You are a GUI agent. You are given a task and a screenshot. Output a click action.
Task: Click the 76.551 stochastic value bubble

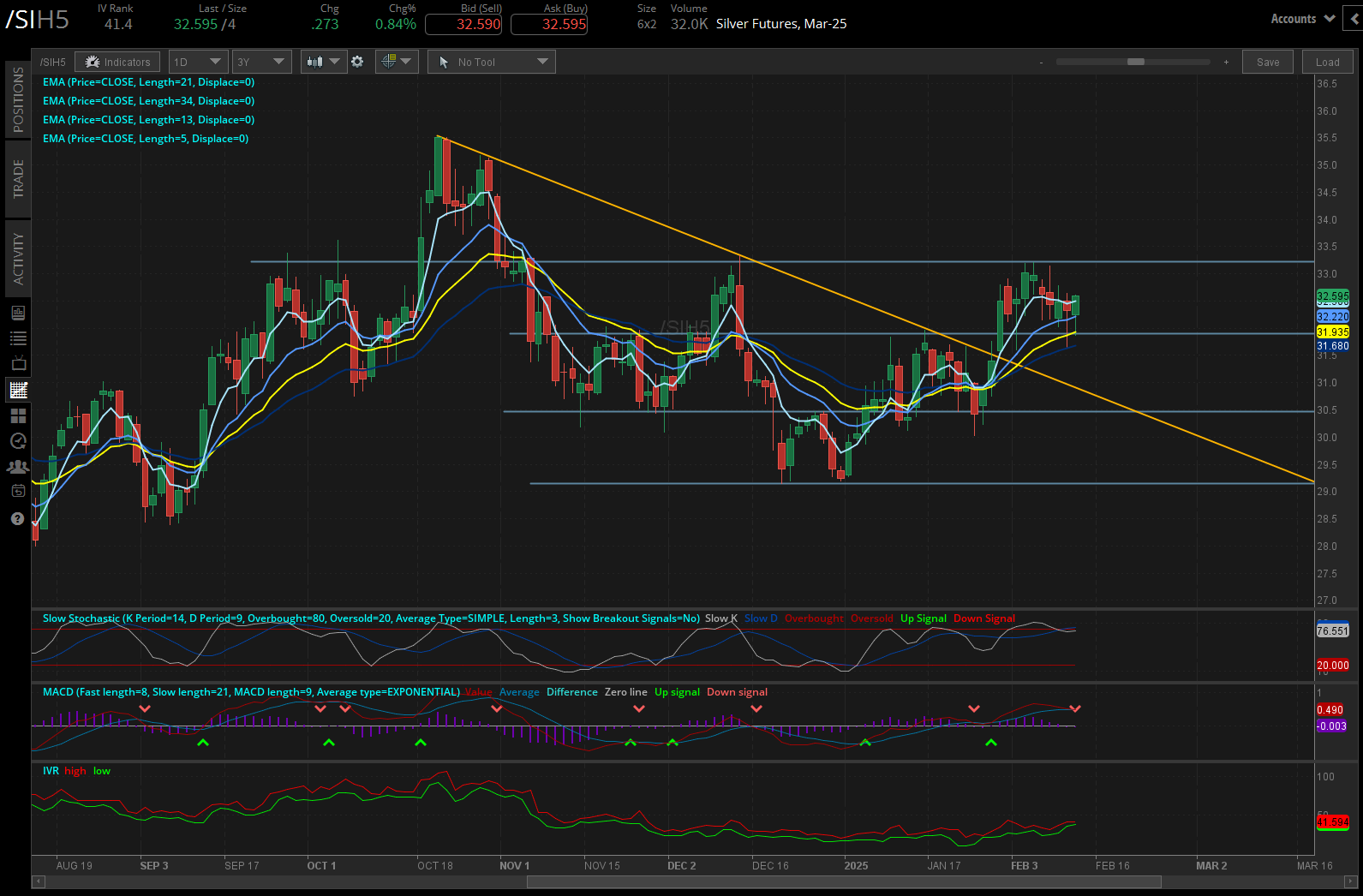tap(1333, 631)
